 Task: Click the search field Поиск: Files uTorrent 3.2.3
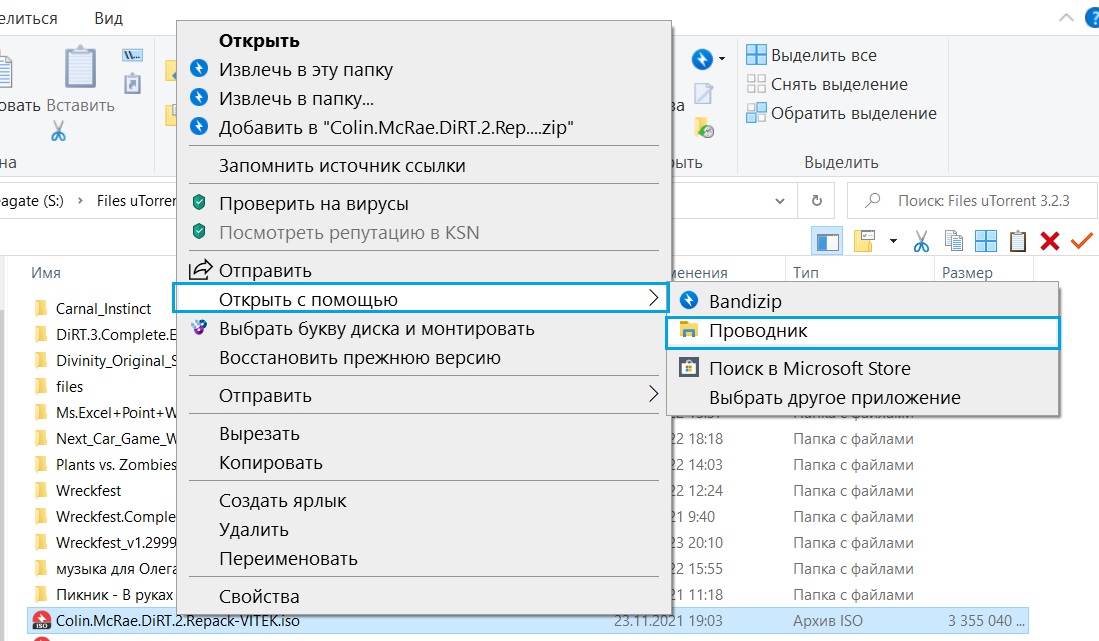coord(971,201)
